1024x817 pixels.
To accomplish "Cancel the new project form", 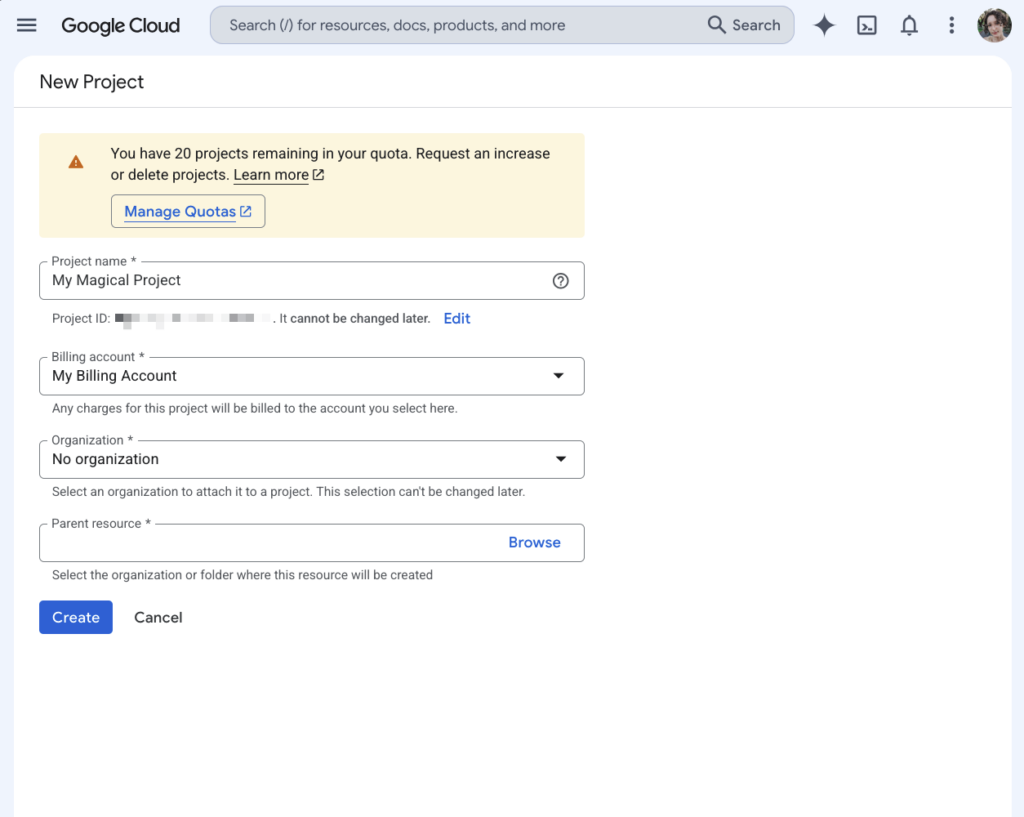I will click(x=158, y=617).
